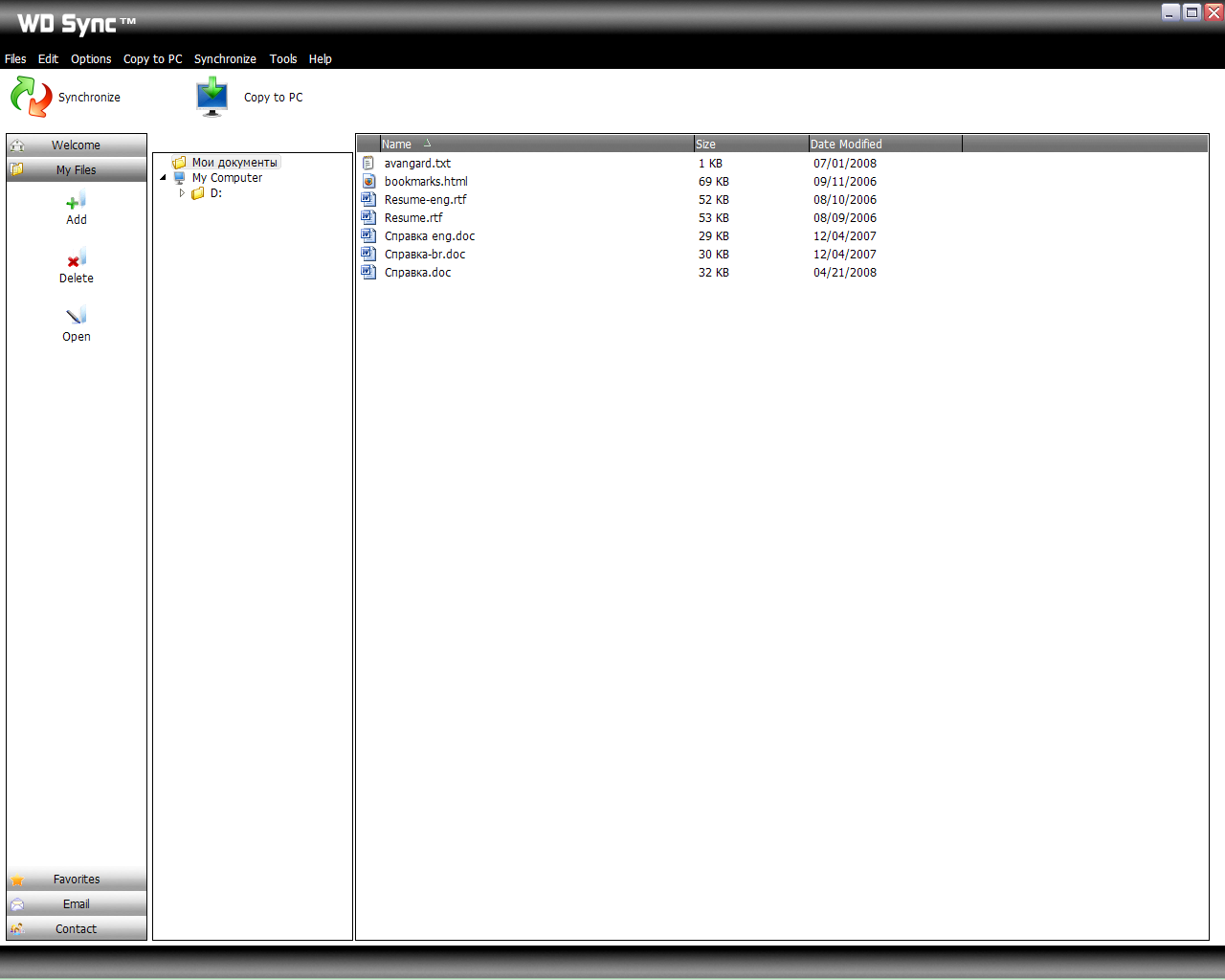Click the Мои документы folder icon

[179, 163]
